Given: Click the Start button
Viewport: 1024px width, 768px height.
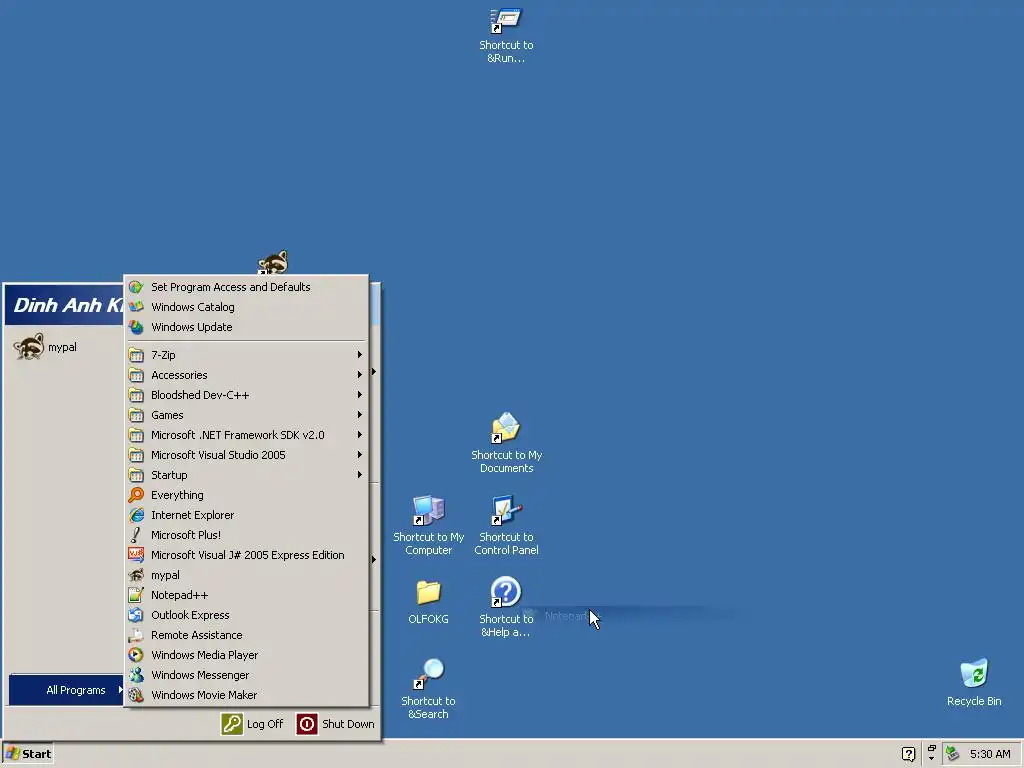Looking at the screenshot, I should 27,754.
